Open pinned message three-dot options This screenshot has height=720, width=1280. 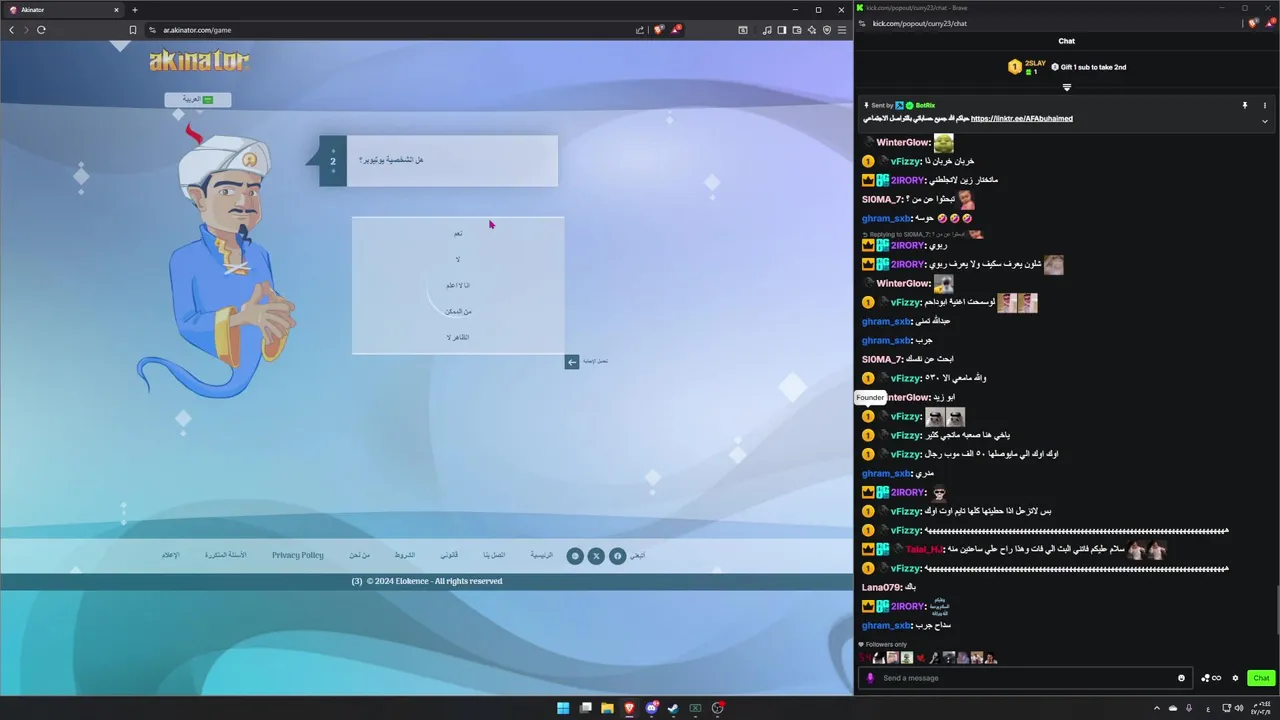click(x=1264, y=105)
